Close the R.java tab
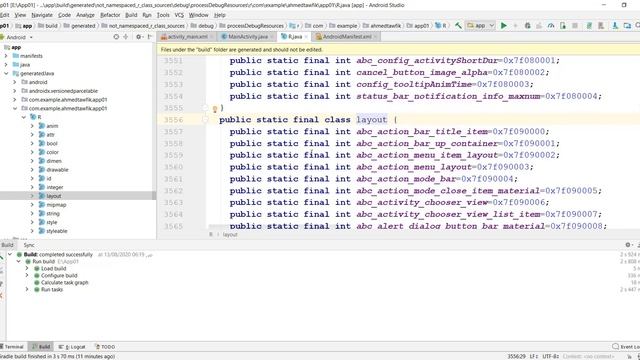 (306, 37)
